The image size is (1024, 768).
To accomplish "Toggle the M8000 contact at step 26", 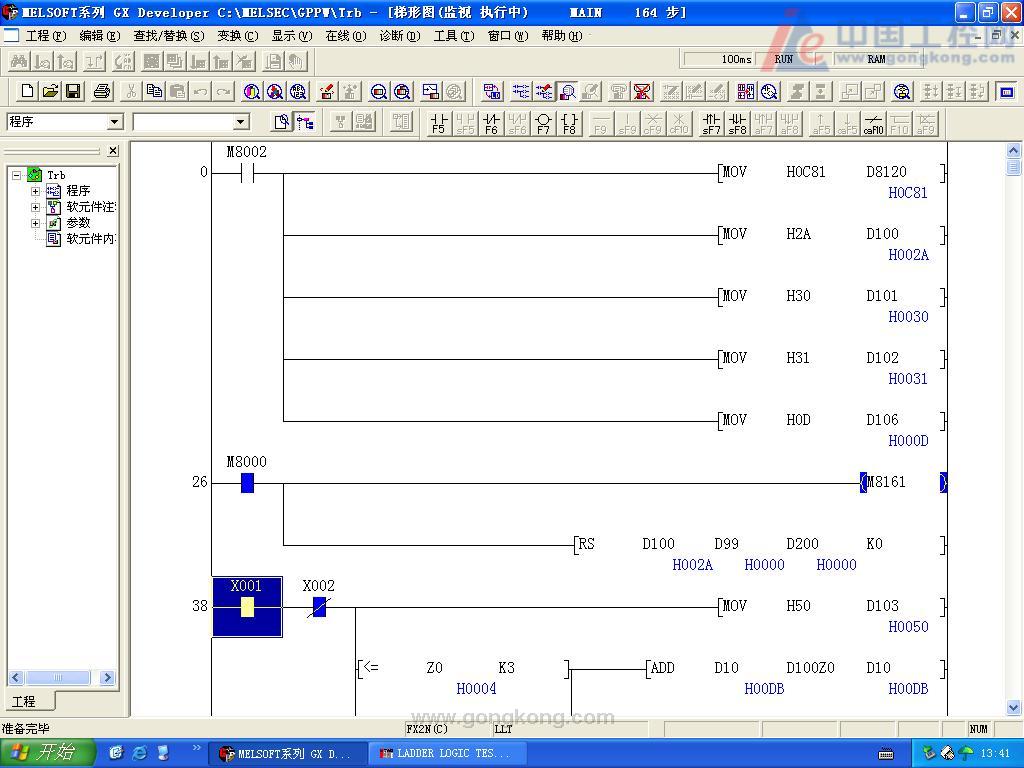I will [247, 483].
